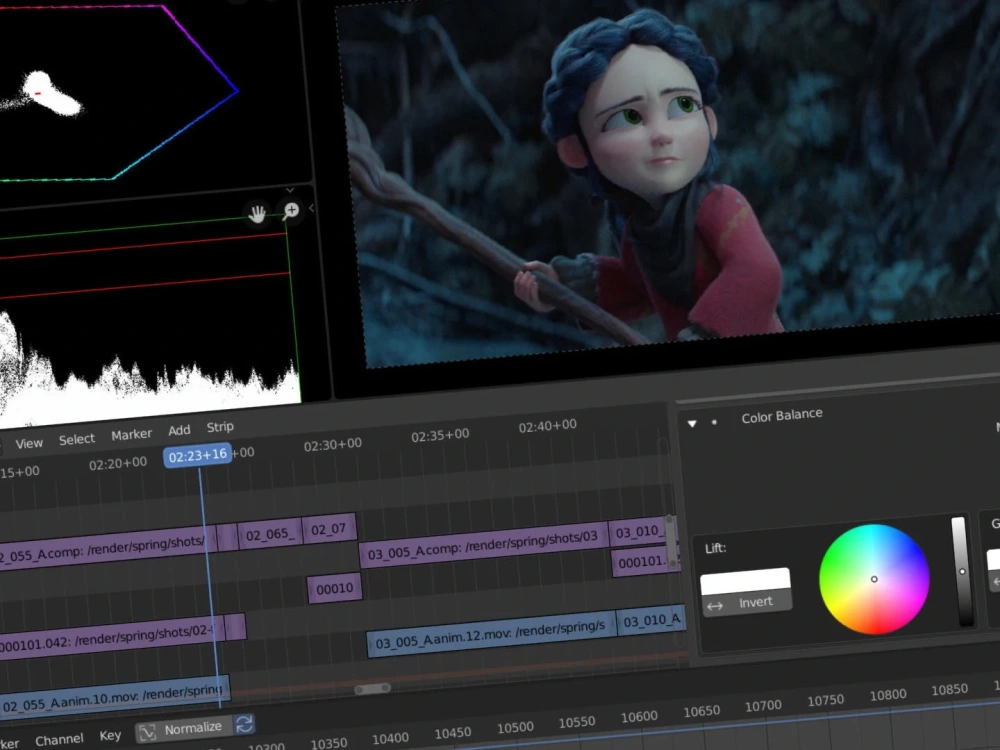Click frame 10500 on graph editor ruler
The width and height of the screenshot is (1000, 750).
coord(515,728)
